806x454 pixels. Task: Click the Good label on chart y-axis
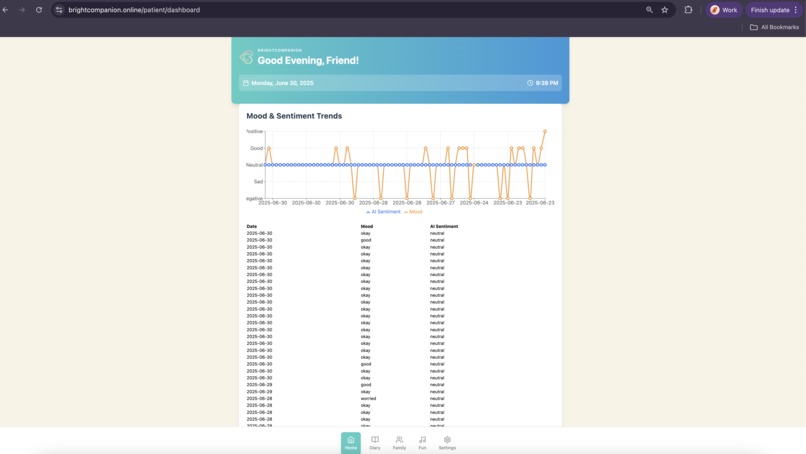[x=257, y=148]
